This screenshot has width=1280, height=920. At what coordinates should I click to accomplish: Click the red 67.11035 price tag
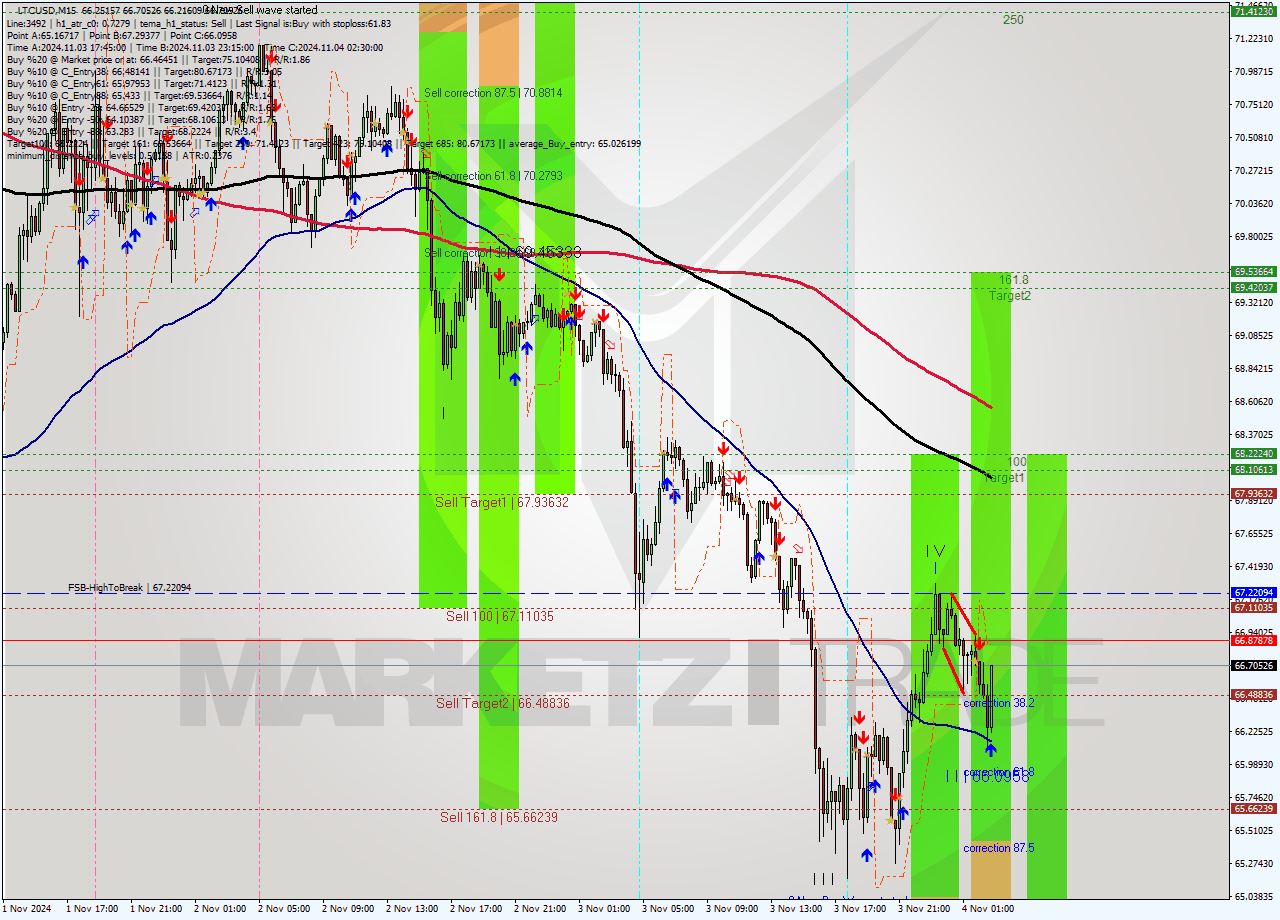(x=1254, y=607)
